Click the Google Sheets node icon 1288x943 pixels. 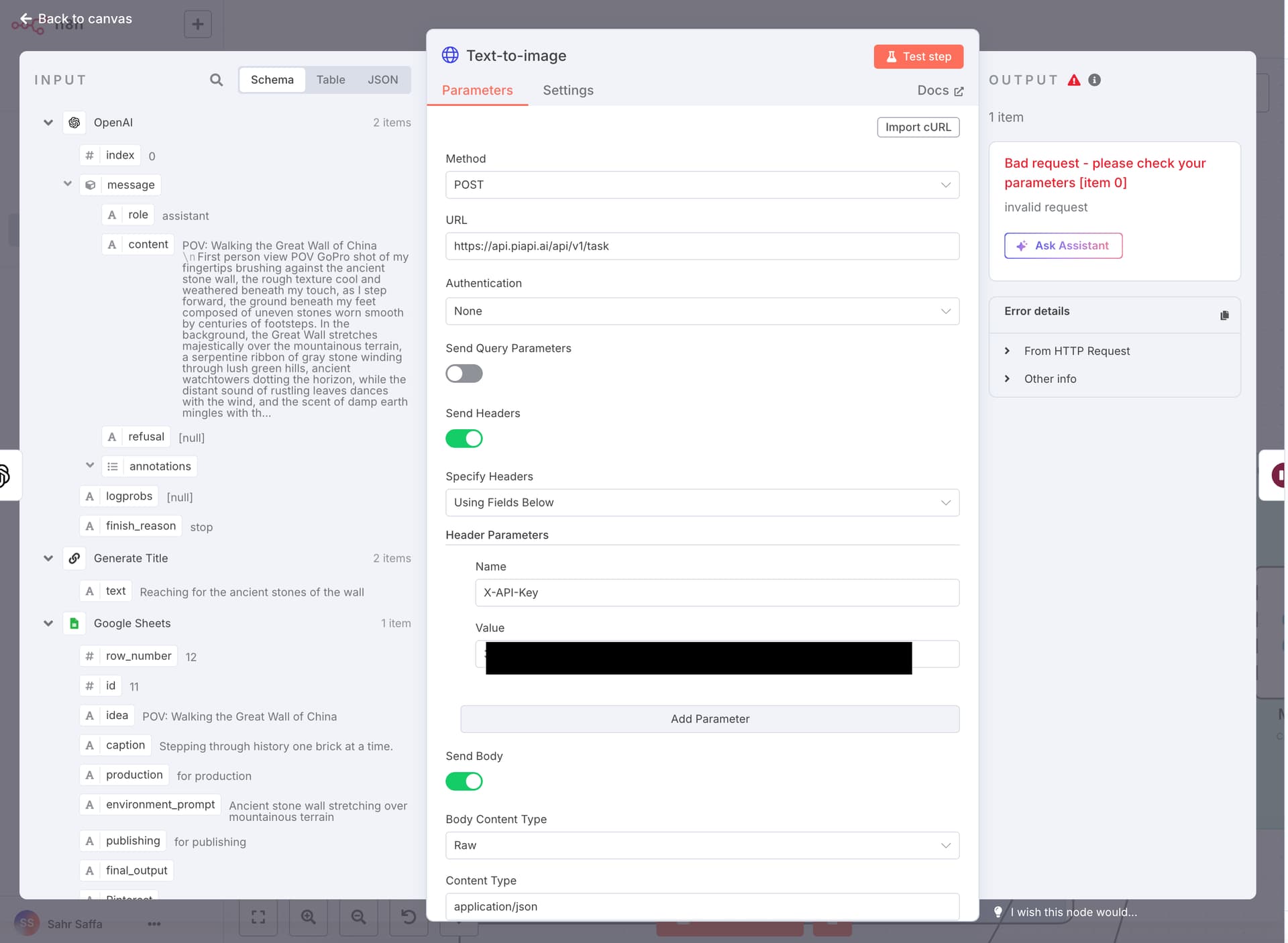pos(74,623)
